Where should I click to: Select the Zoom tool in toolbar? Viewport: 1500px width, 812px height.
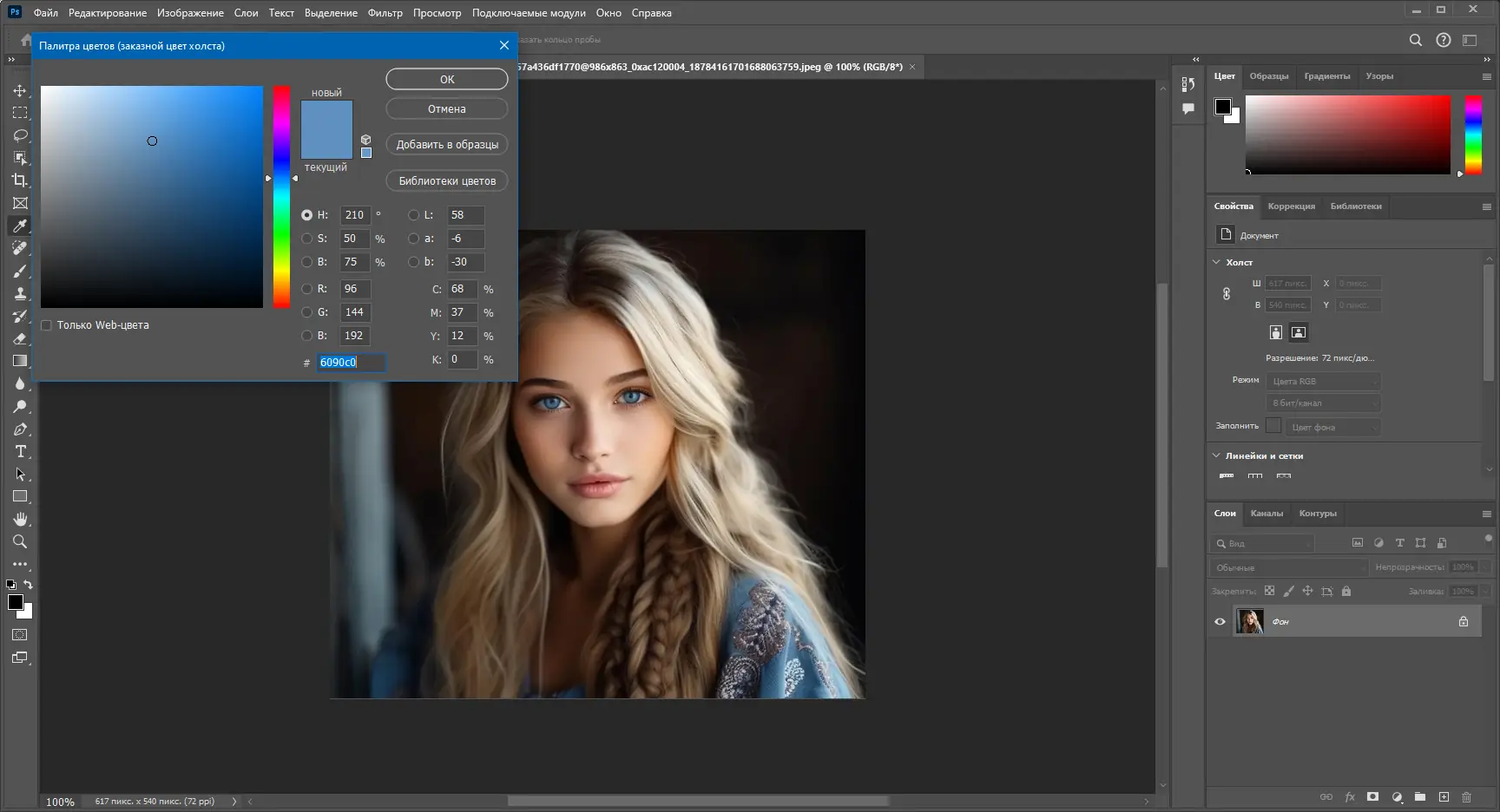19,541
